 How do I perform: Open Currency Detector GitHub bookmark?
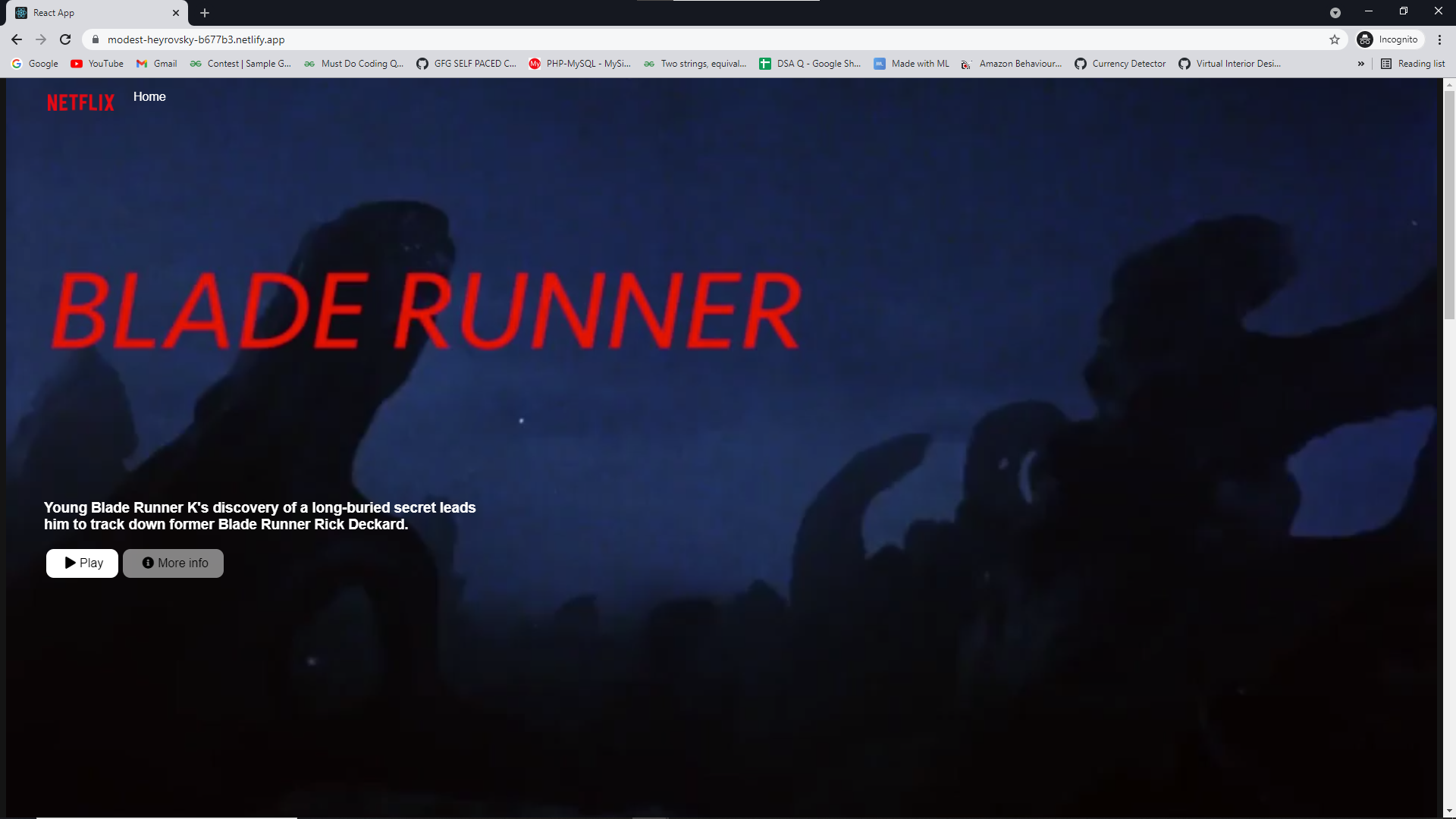(1120, 64)
